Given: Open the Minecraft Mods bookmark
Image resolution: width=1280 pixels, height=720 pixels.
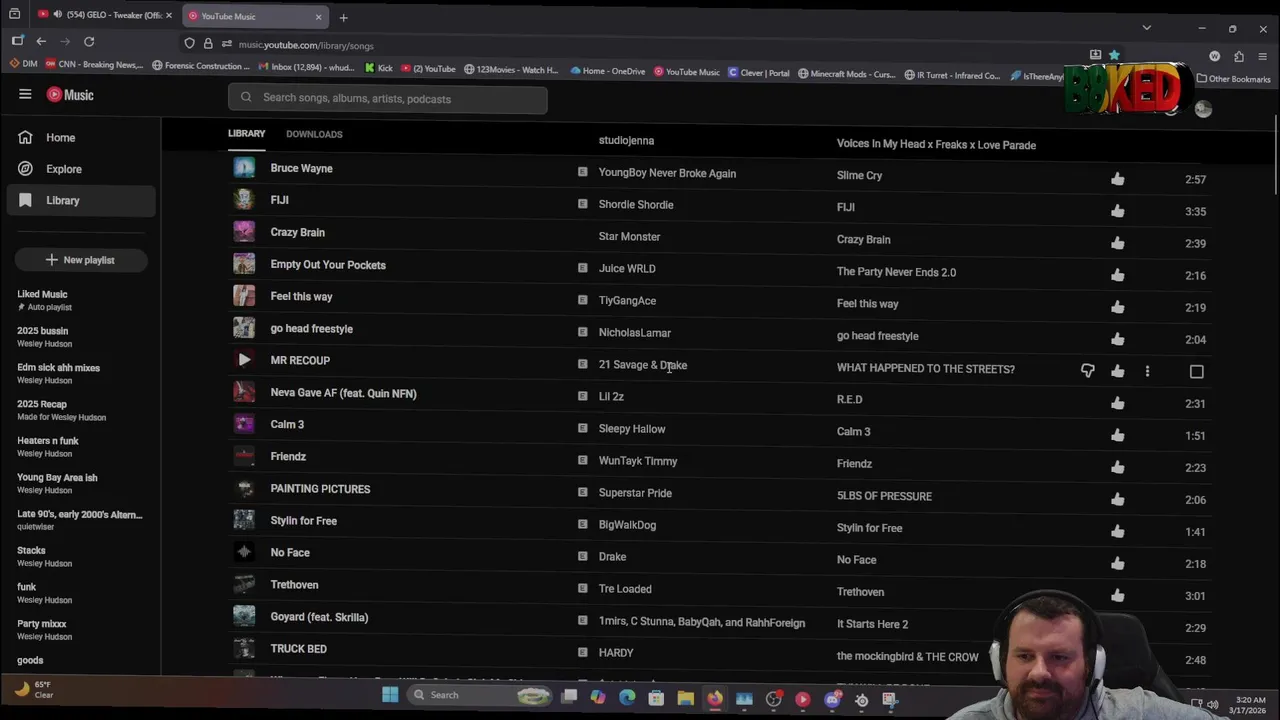Looking at the screenshot, I should pos(847,73).
